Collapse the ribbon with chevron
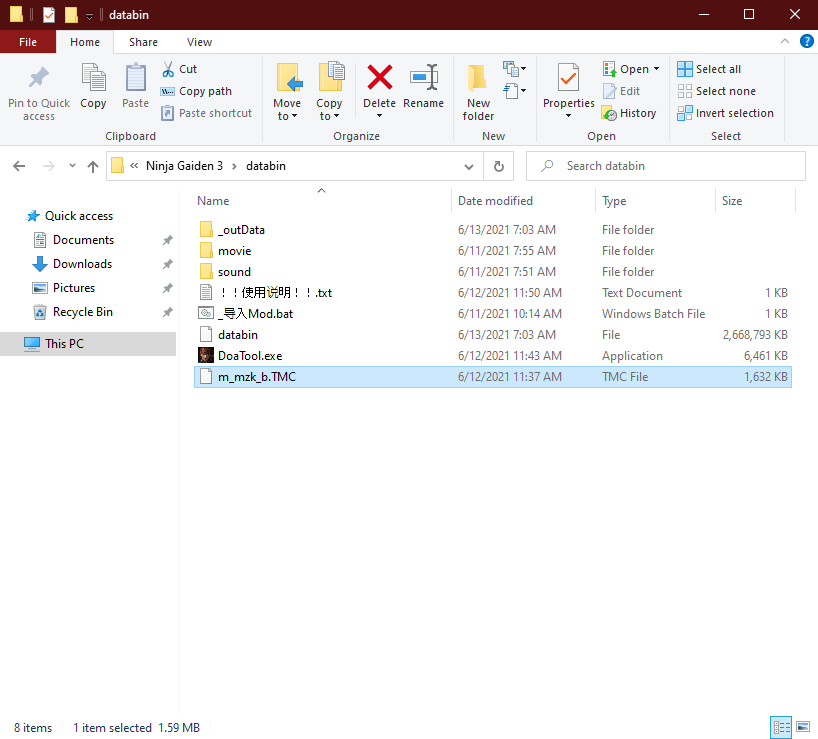Viewport: 818px width, 739px height. coord(785,41)
